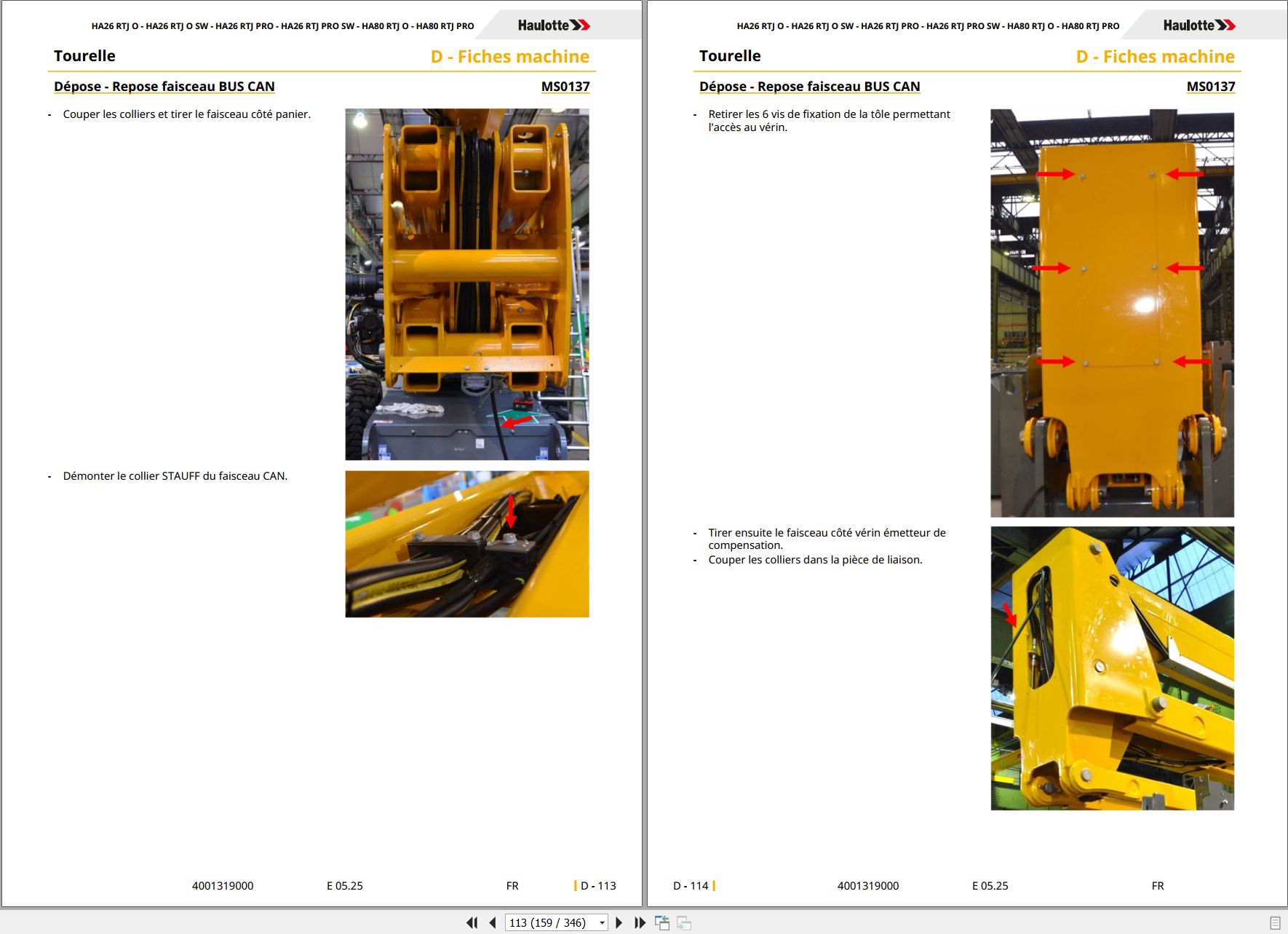Click the yellow cover plate six-screws photo
Viewport: 1288px width, 934px height.
(x=1112, y=313)
